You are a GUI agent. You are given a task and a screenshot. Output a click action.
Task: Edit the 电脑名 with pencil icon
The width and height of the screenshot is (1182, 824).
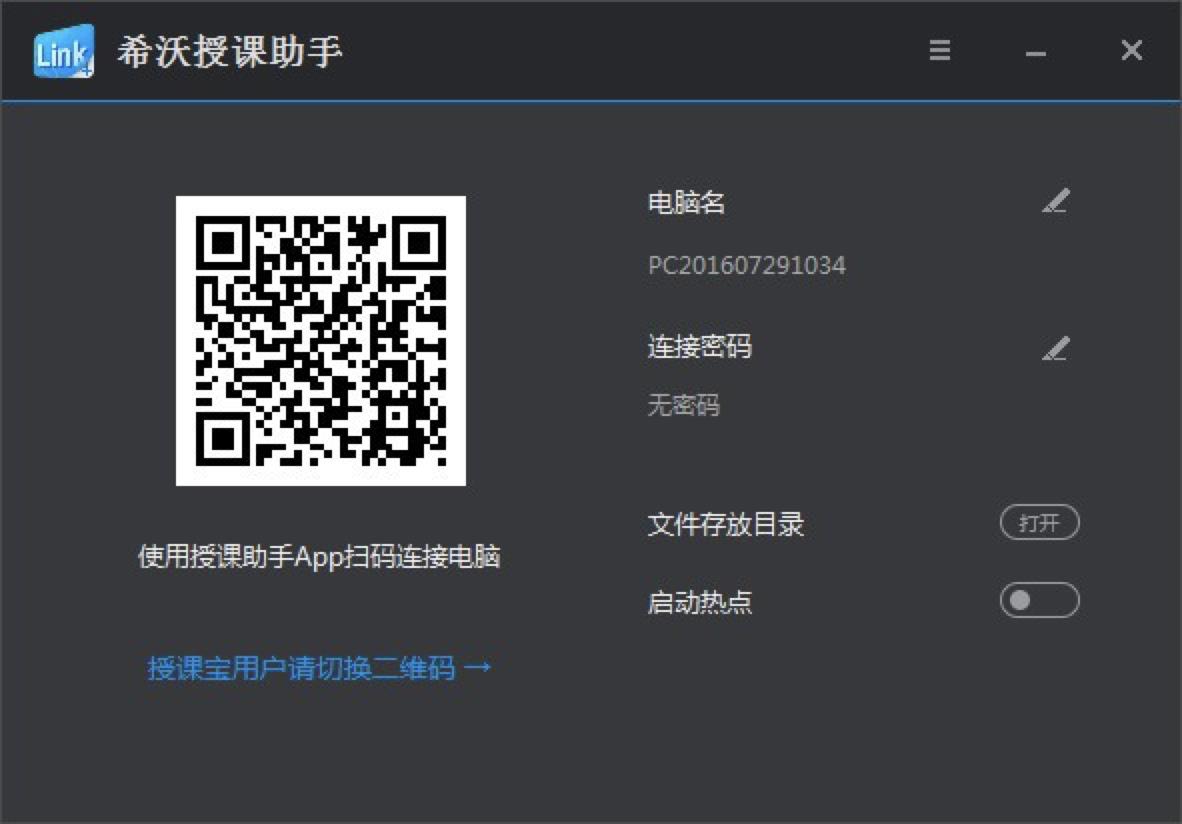click(1055, 201)
